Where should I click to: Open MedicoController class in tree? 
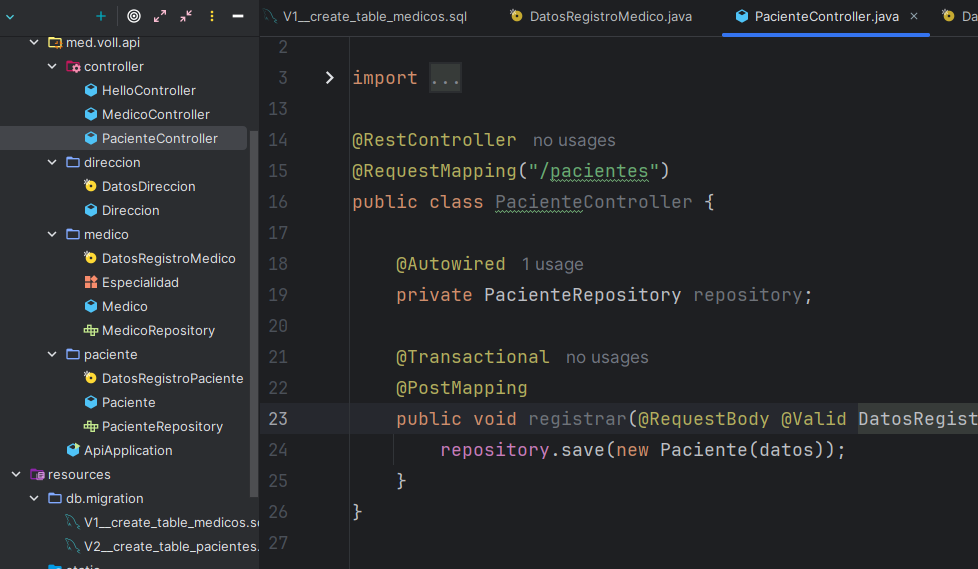pos(155,114)
